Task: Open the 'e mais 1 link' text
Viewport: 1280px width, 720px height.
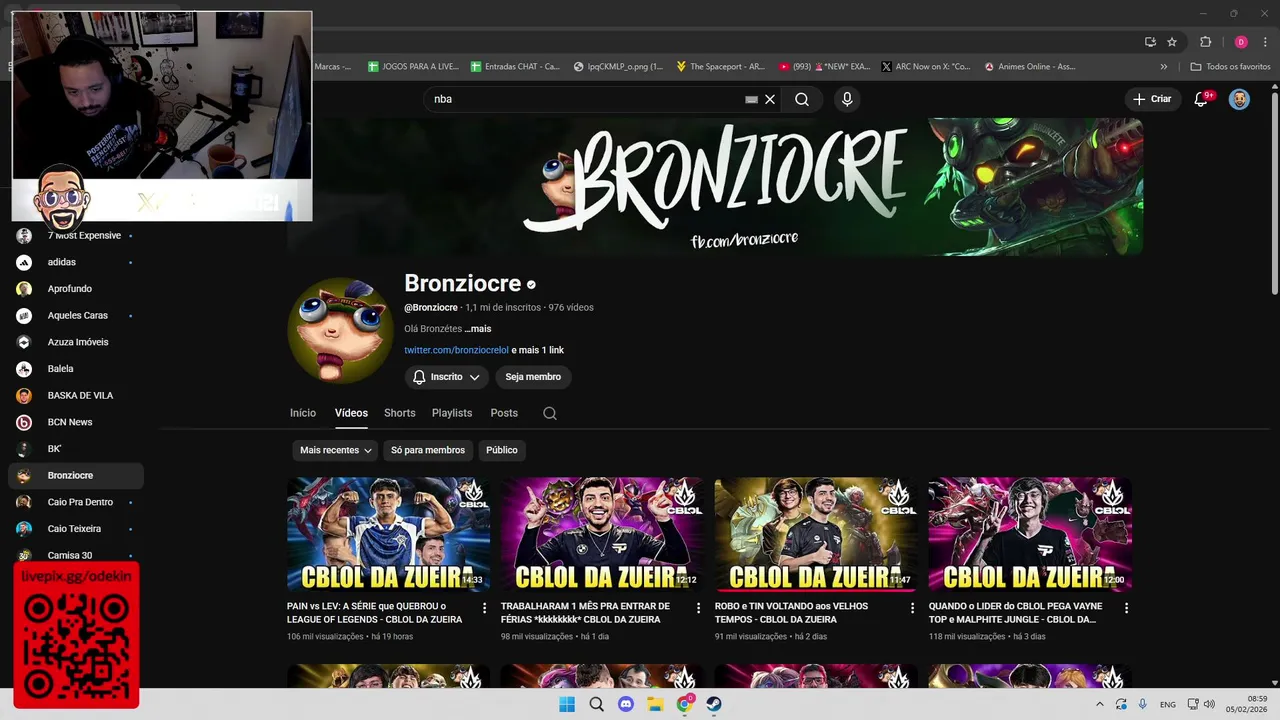Action: click(538, 350)
